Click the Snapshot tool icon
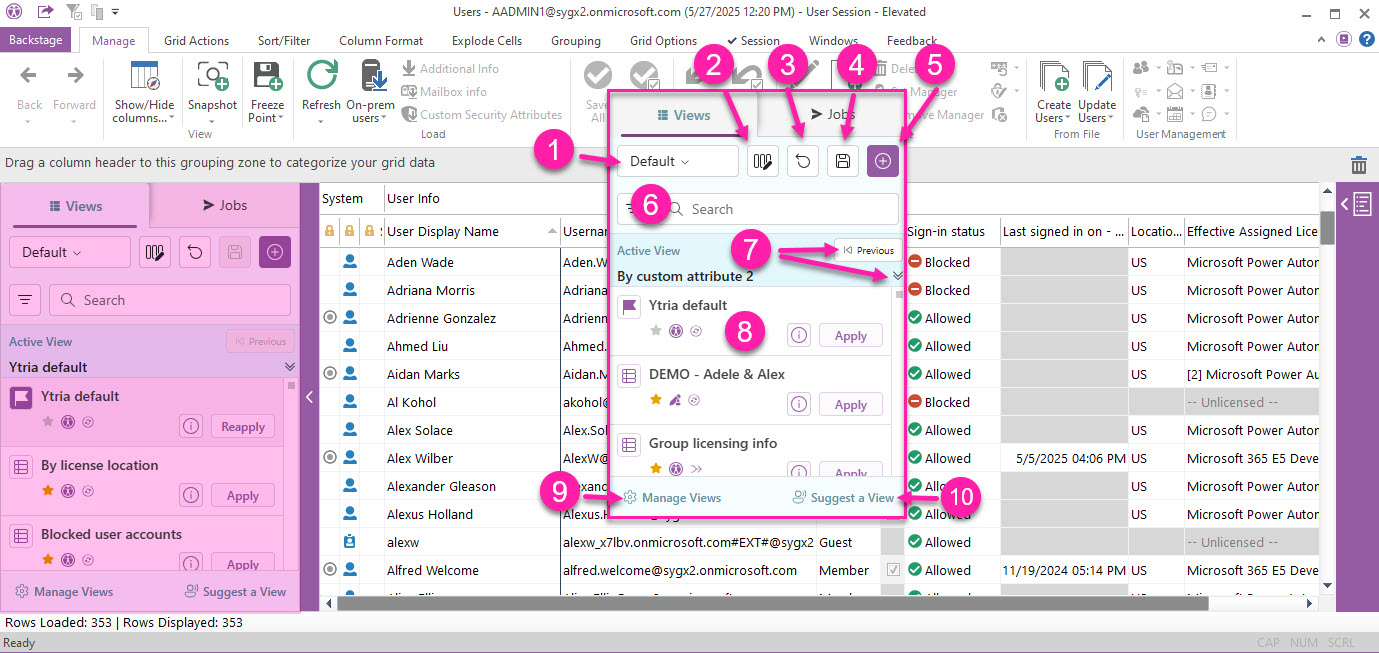Image resolution: width=1379 pixels, height=653 pixels. click(x=212, y=78)
